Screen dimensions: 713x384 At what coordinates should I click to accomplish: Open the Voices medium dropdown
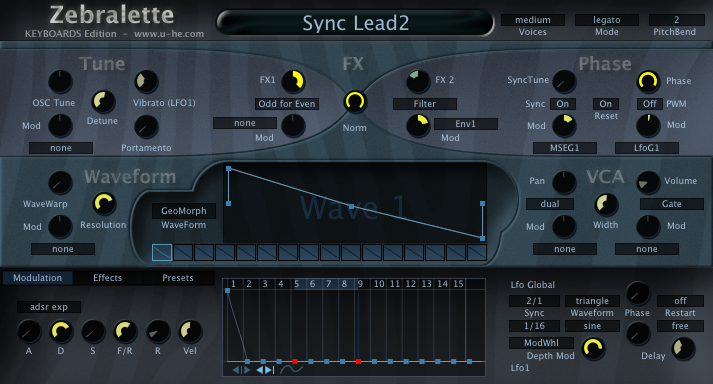coord(533,20)
